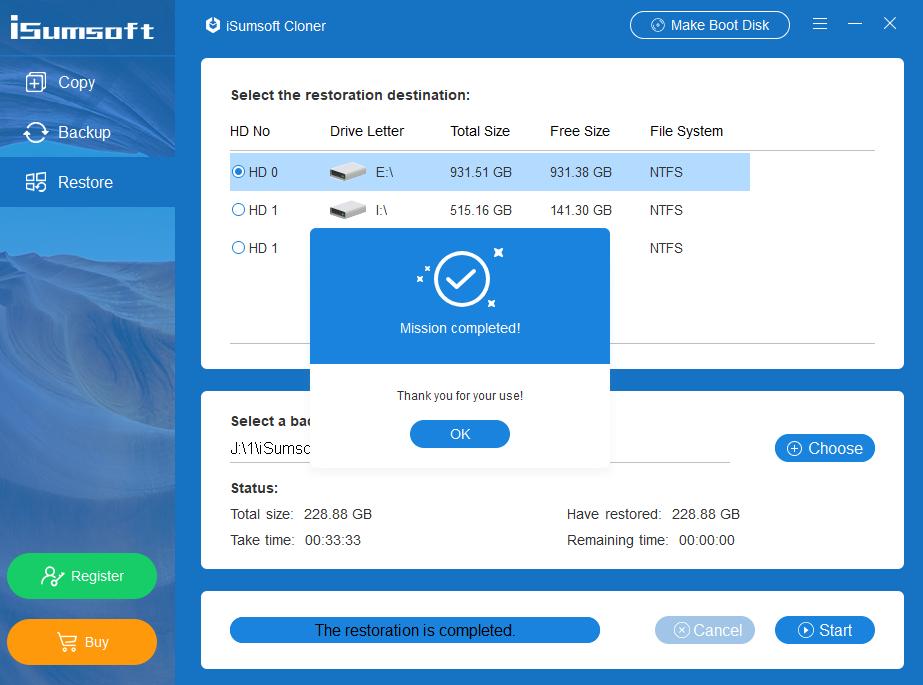Image resolution: width=923 pixels, height=685 pixels.
Task: Click the plus icon on Choose
Action: 794,448
